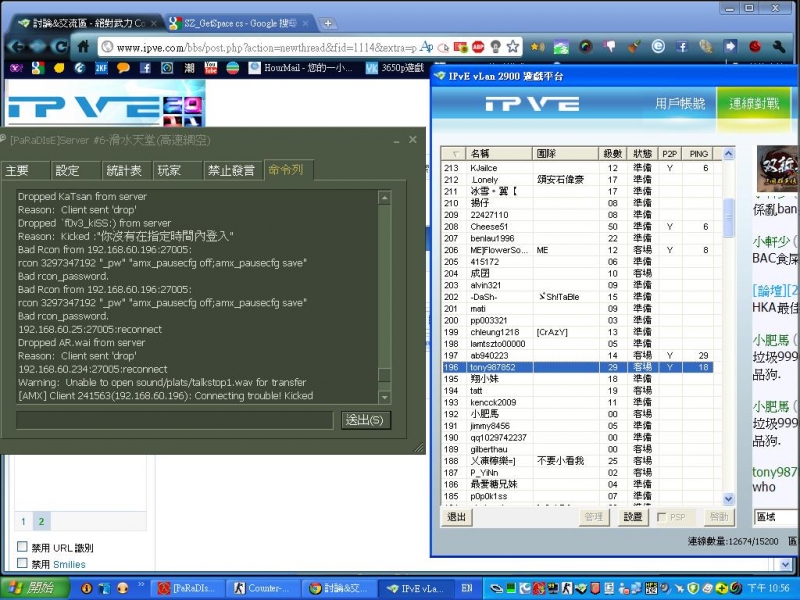
Task: Open the VK 3650p遊戲 bookmark
Action: (x=395, y=68)
